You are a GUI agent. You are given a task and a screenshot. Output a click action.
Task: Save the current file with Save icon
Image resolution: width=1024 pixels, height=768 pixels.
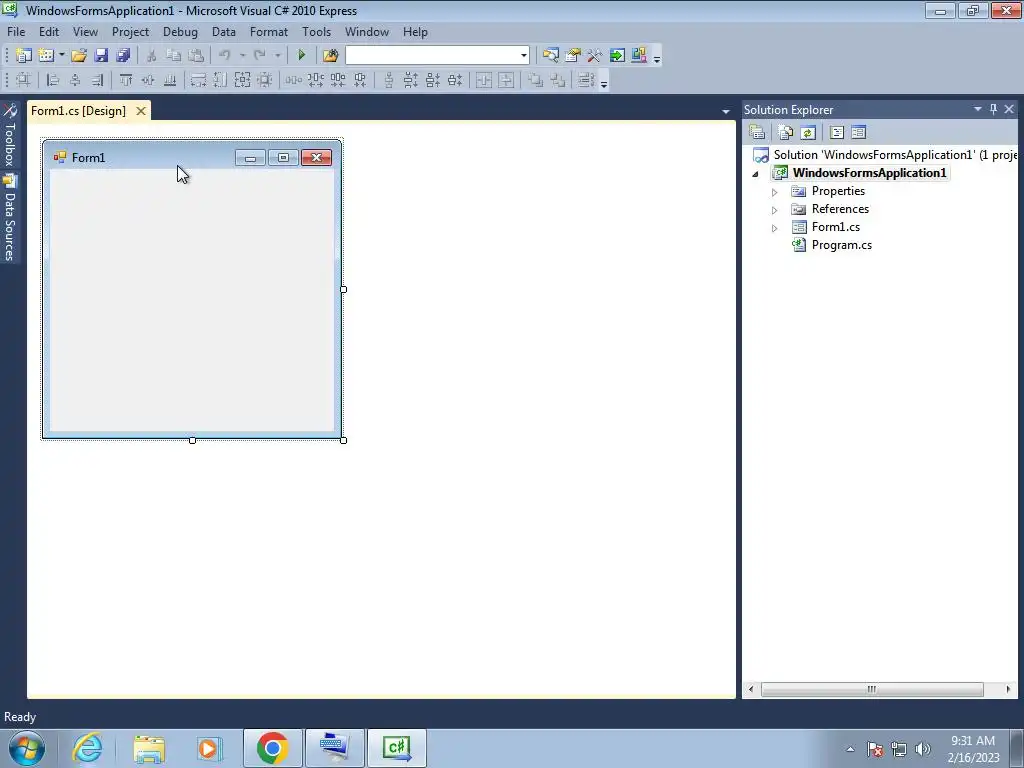[101, 56]
